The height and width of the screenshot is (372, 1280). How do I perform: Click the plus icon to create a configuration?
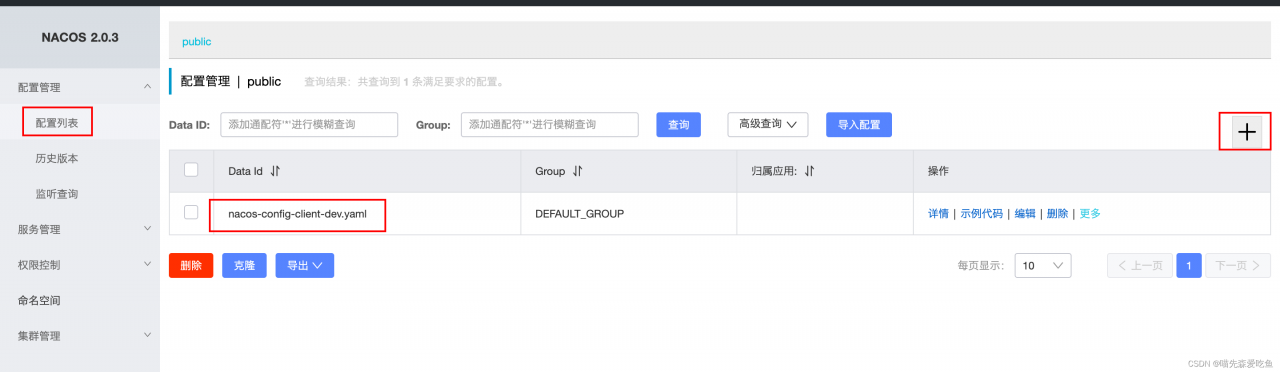pyautogui.click(x=1246, y=132)
